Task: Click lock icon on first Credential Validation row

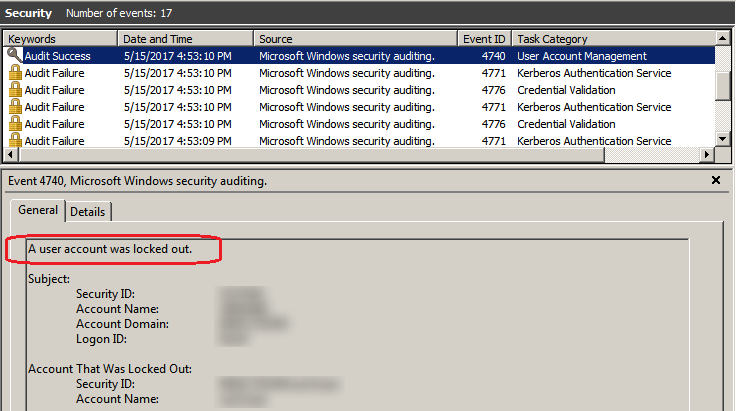Action: pos(14,90)
